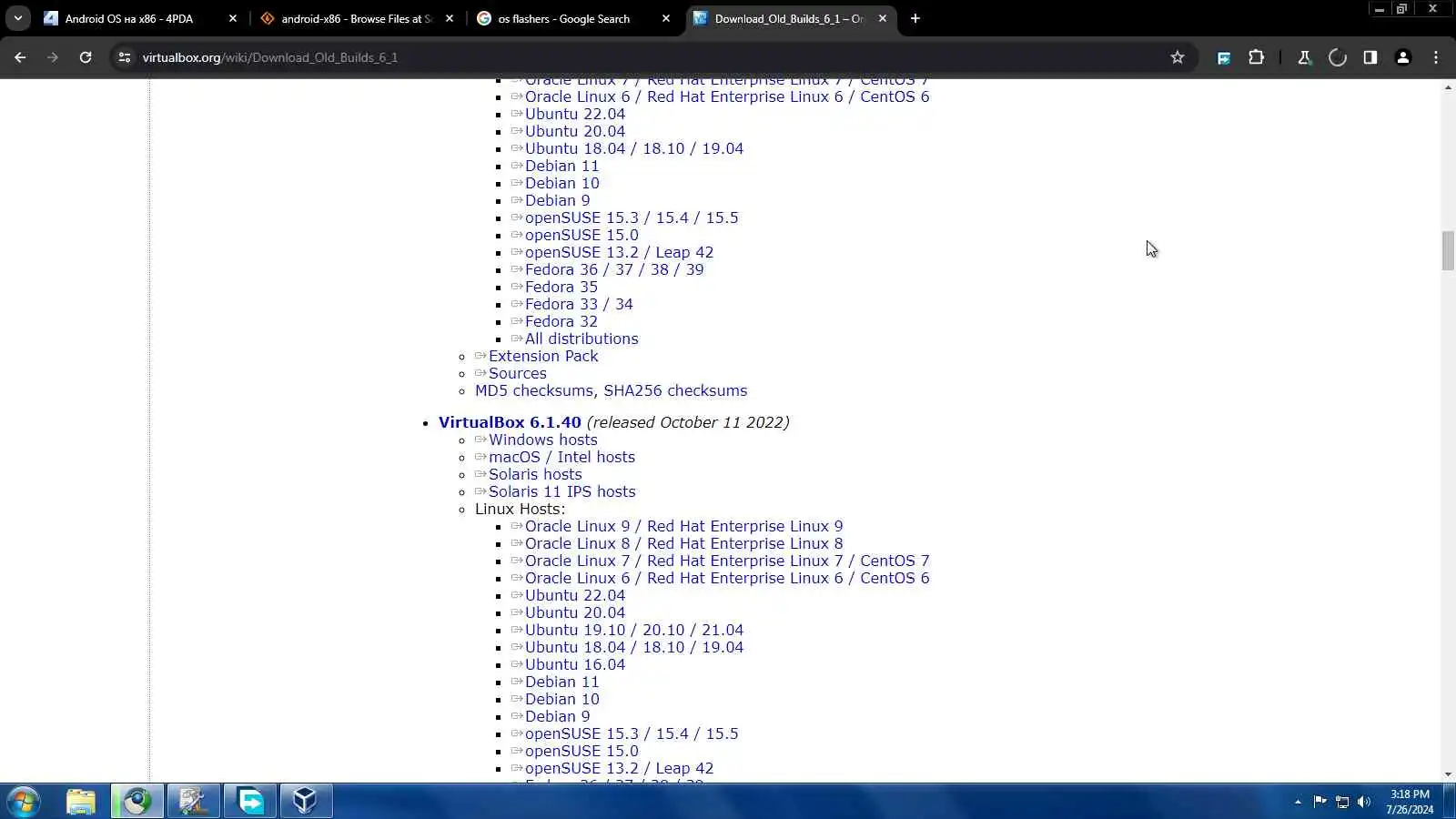
Task: Open the Windows Start menu
Action: tap(24, 802)
